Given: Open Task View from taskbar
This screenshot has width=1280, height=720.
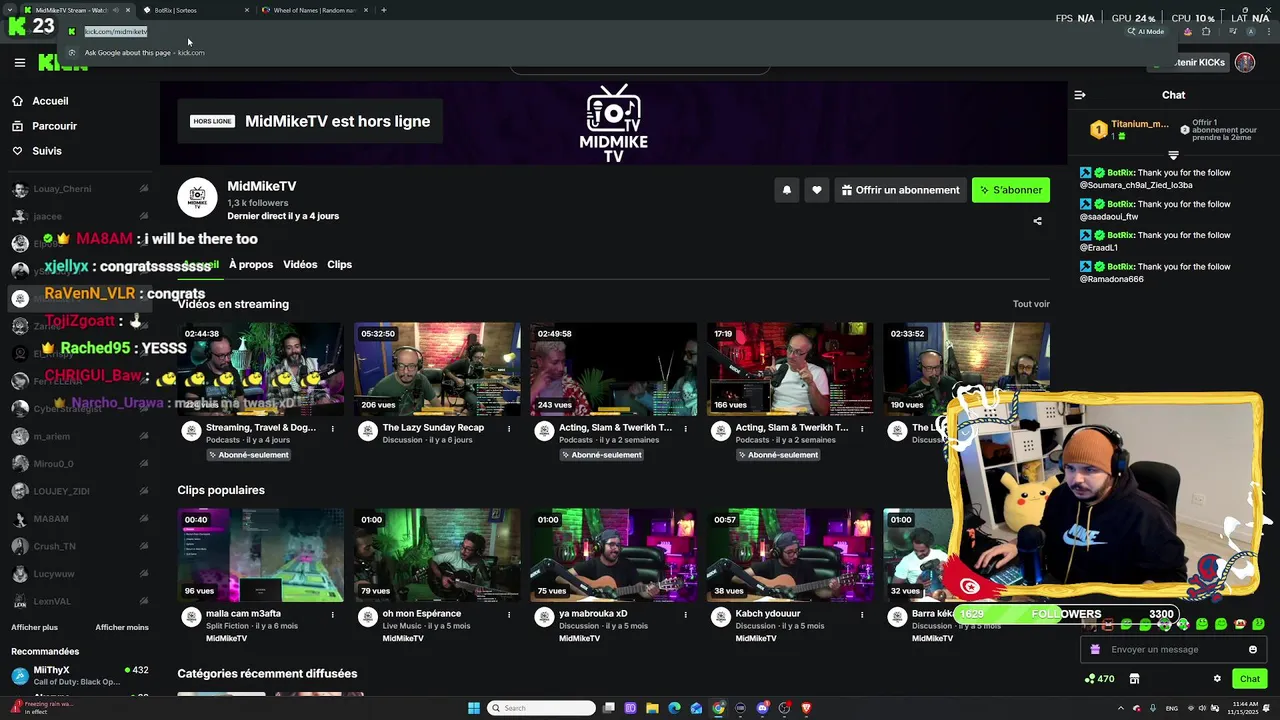Looking at the screenshot, I should point(608,708).
